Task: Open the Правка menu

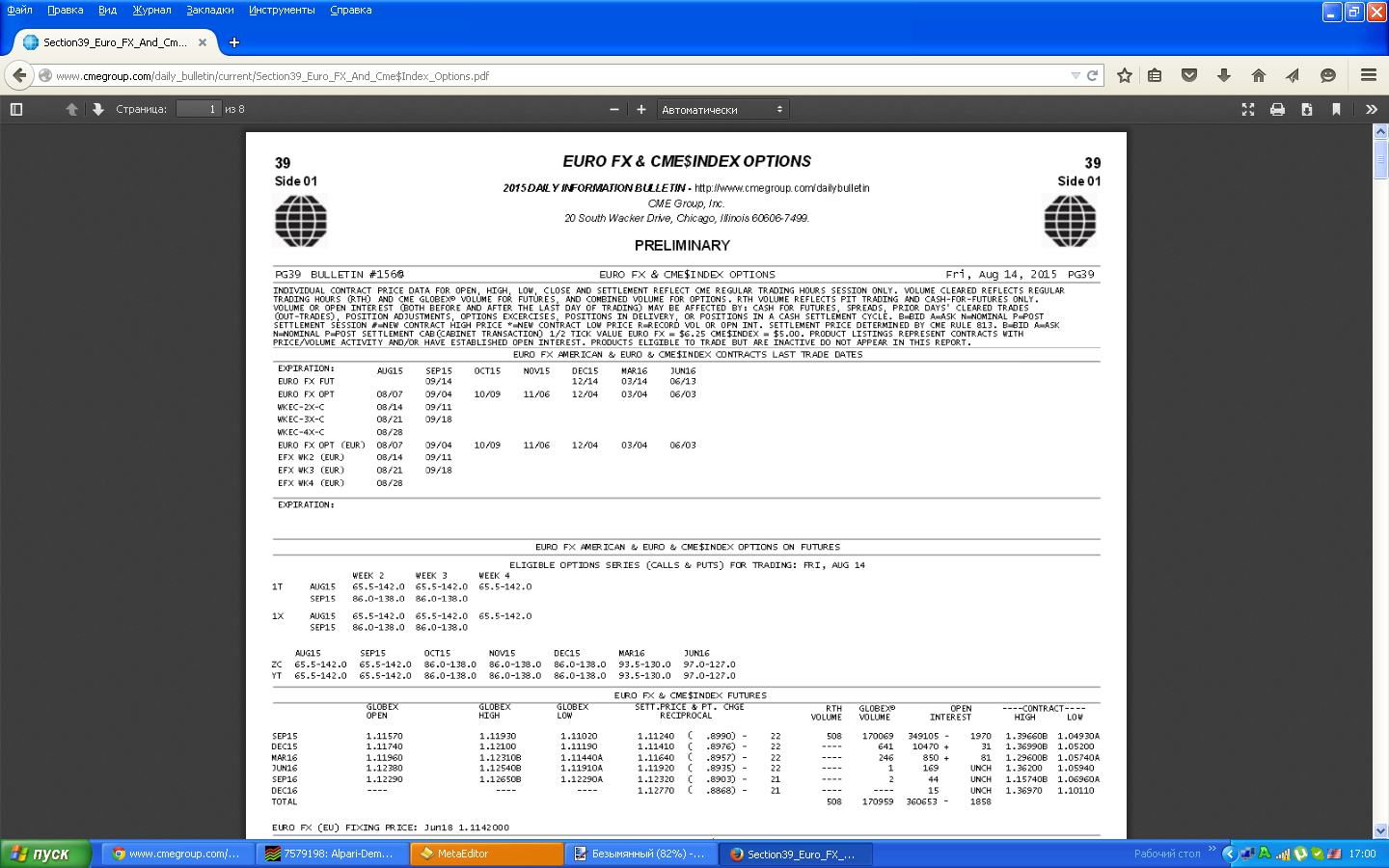Action: coord(66,10)
